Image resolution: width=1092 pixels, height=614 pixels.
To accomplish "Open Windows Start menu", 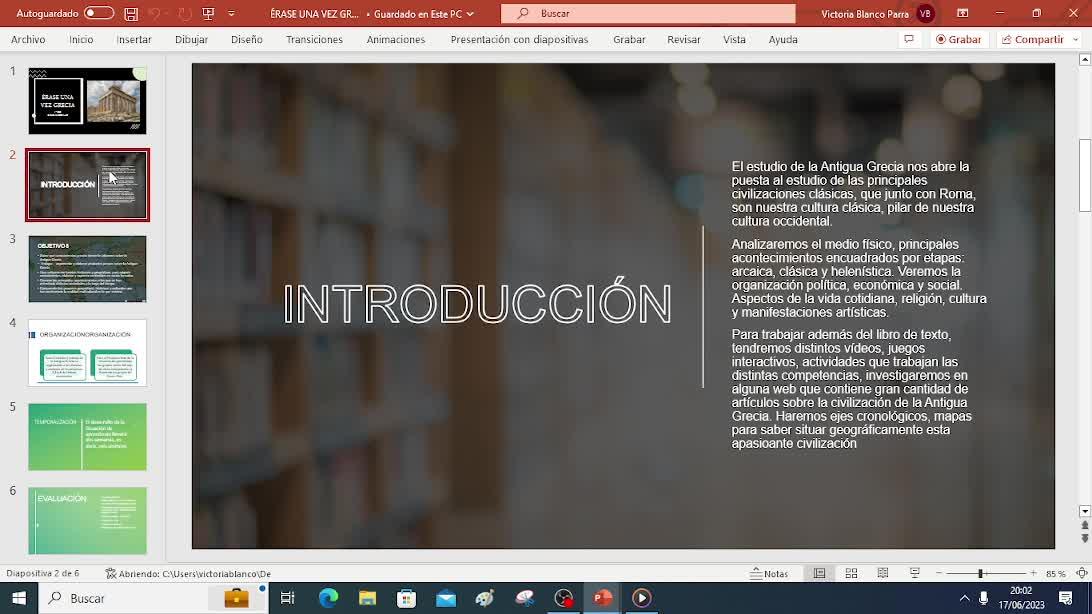I will click(19, 598).
